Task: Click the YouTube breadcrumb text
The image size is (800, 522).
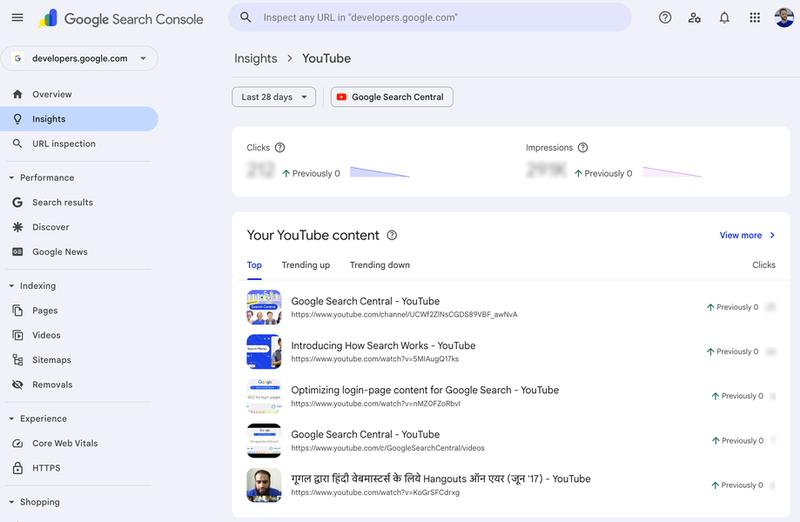Action: point(327,59)
